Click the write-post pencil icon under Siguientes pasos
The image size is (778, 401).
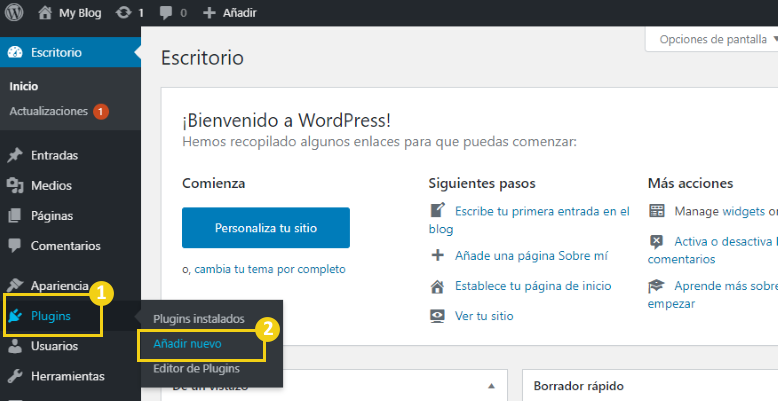[x=437, y=210]
